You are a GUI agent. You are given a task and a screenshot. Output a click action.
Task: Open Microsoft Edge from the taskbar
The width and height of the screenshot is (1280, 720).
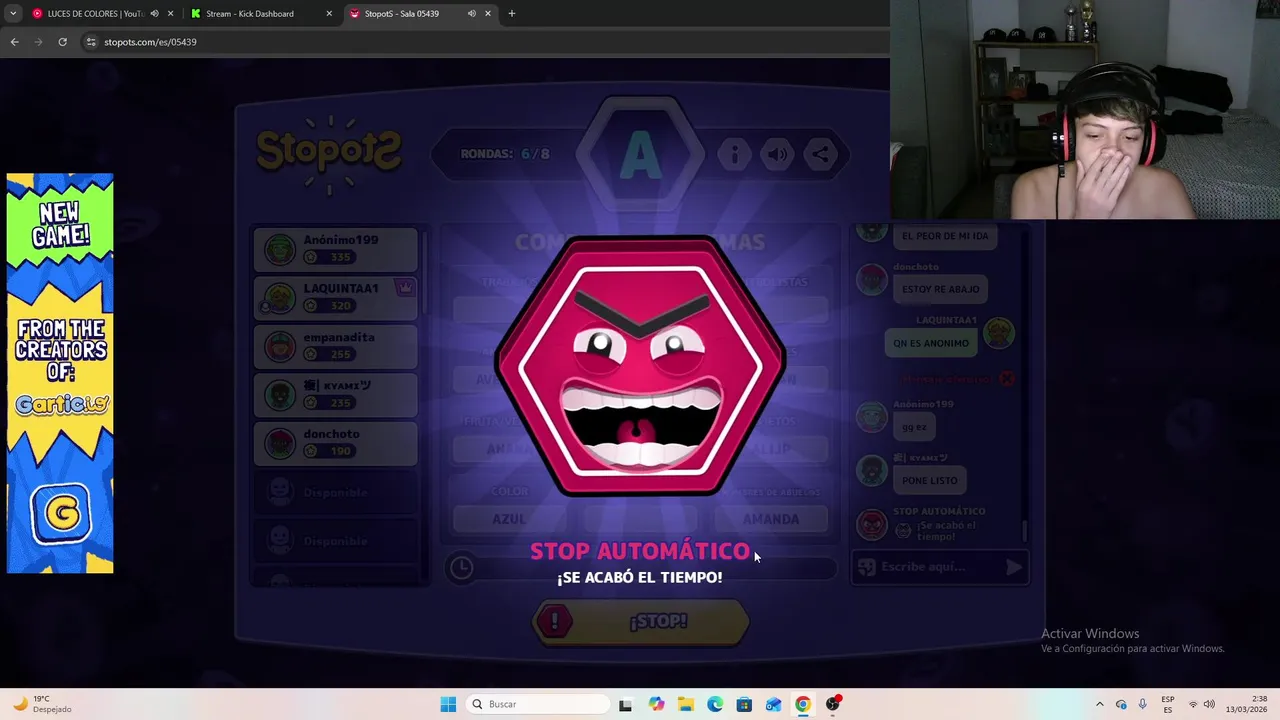click(715, 704)
